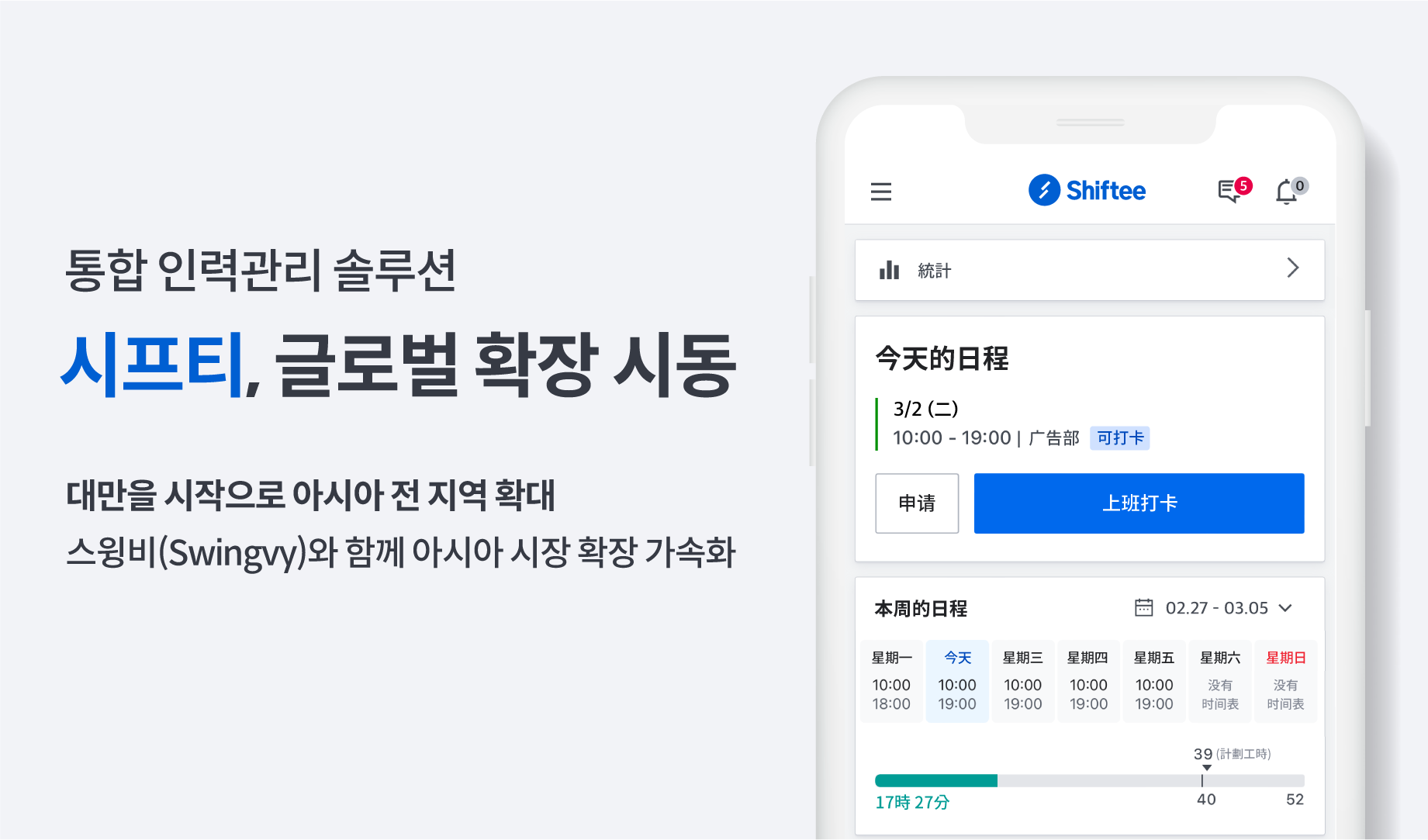This screenshot has height=840, width=1428.
Task: Select the 今天 day column
Action: click(957, 681)
